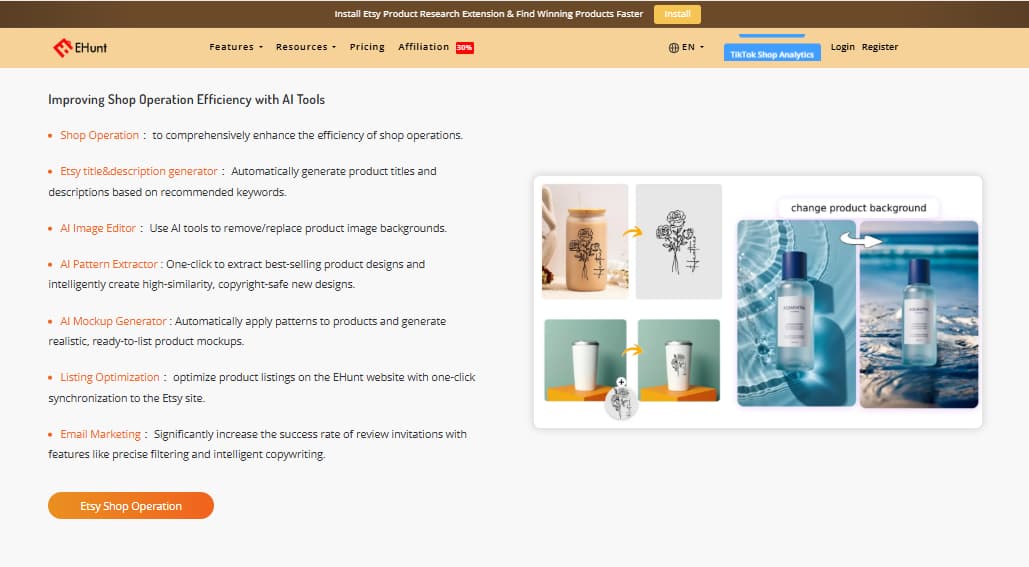Click the Etsy Shop Operation button

tap(131, 505)
